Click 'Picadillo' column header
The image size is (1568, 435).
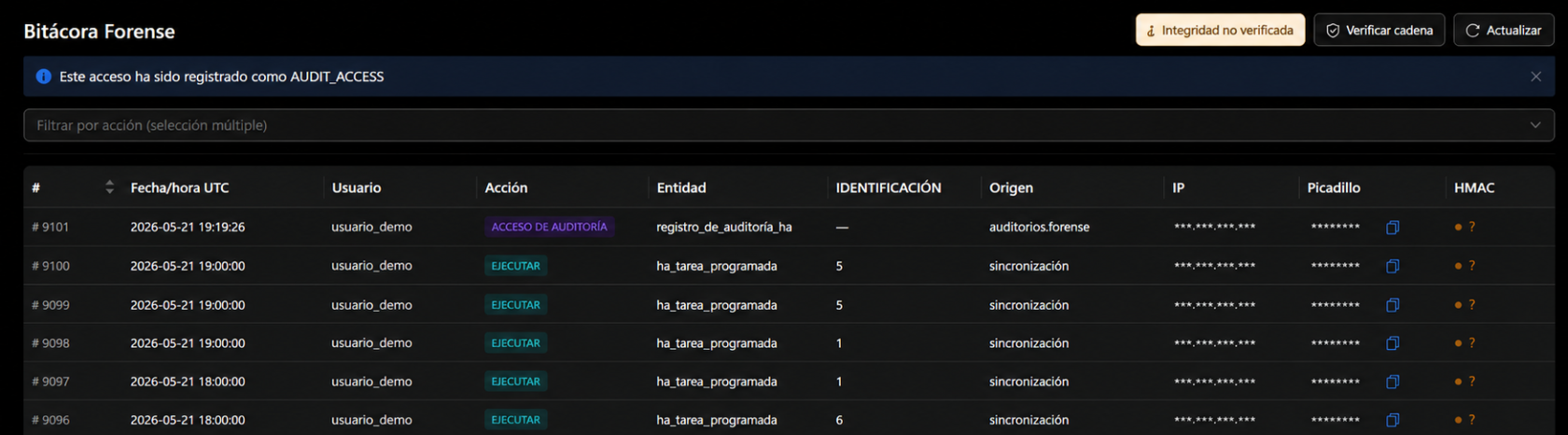(x=1334, y=188)
